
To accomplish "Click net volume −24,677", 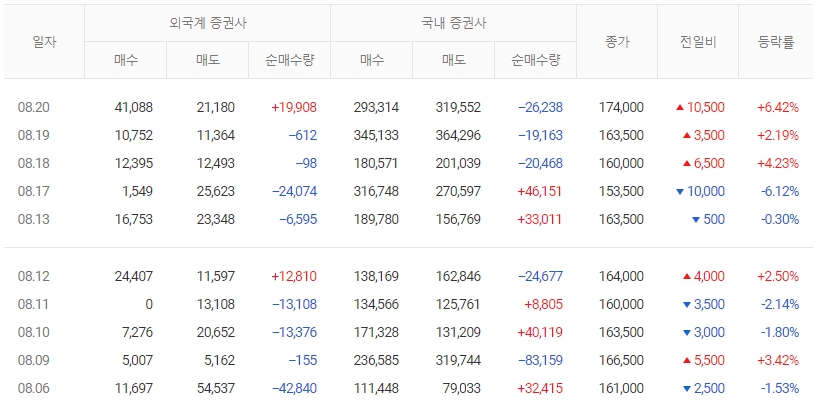I will click(x=540, y=276).
